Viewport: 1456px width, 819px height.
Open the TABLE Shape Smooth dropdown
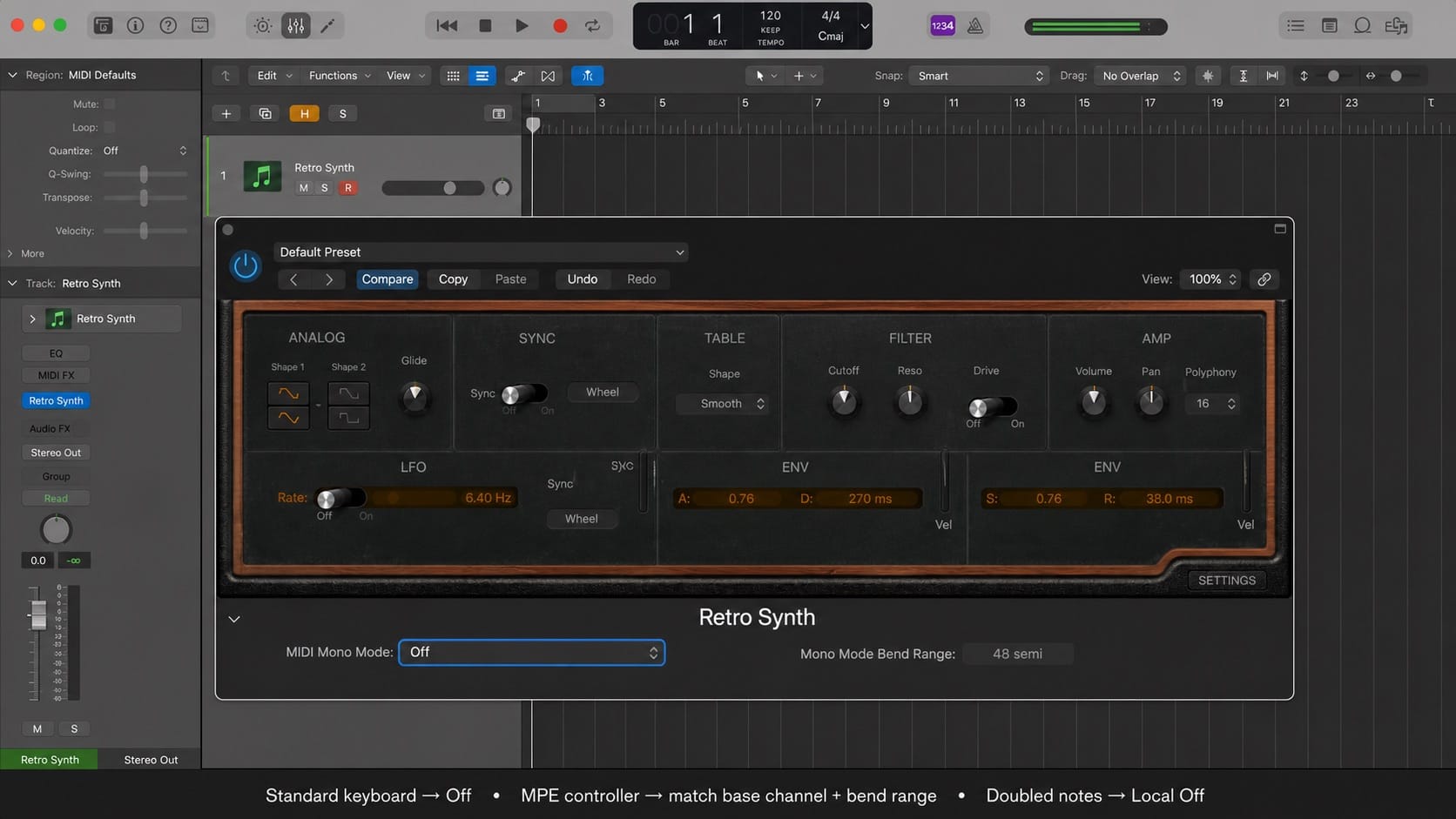tap(722, 404)
